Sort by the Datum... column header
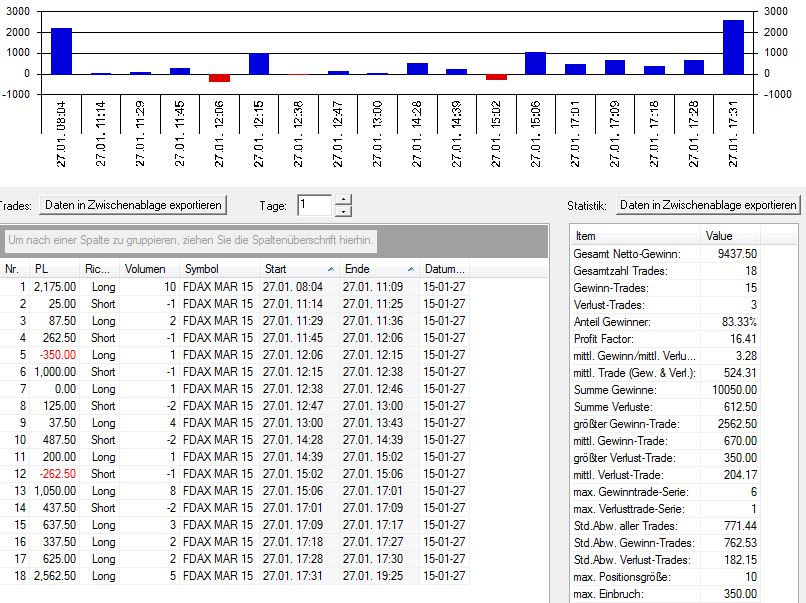Screen dimensions: 806x603 (x=445, y=269)
